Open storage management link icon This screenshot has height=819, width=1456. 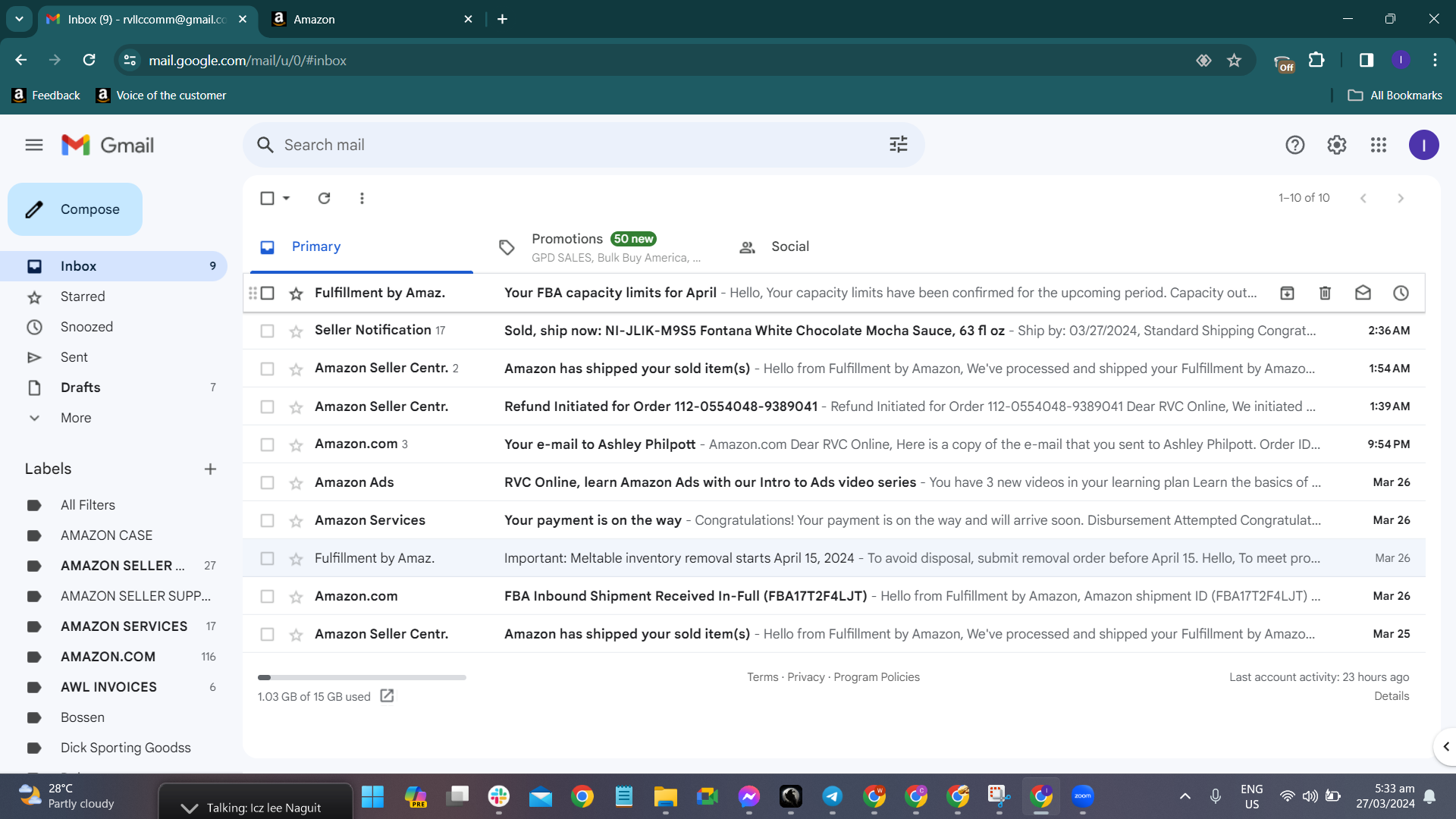click(x=387, y=696)
